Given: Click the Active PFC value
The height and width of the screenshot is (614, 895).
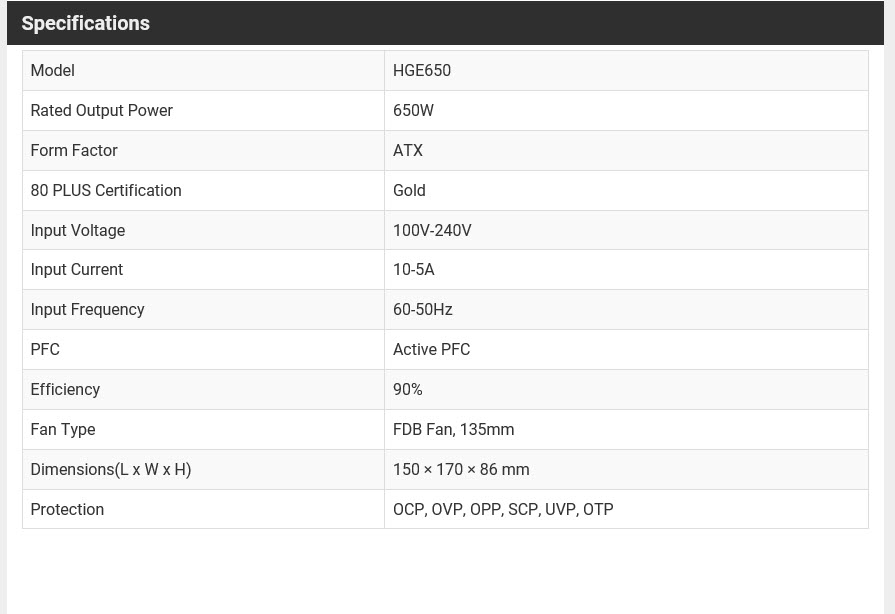Looking at the screenshot, I should coord(431,350).
